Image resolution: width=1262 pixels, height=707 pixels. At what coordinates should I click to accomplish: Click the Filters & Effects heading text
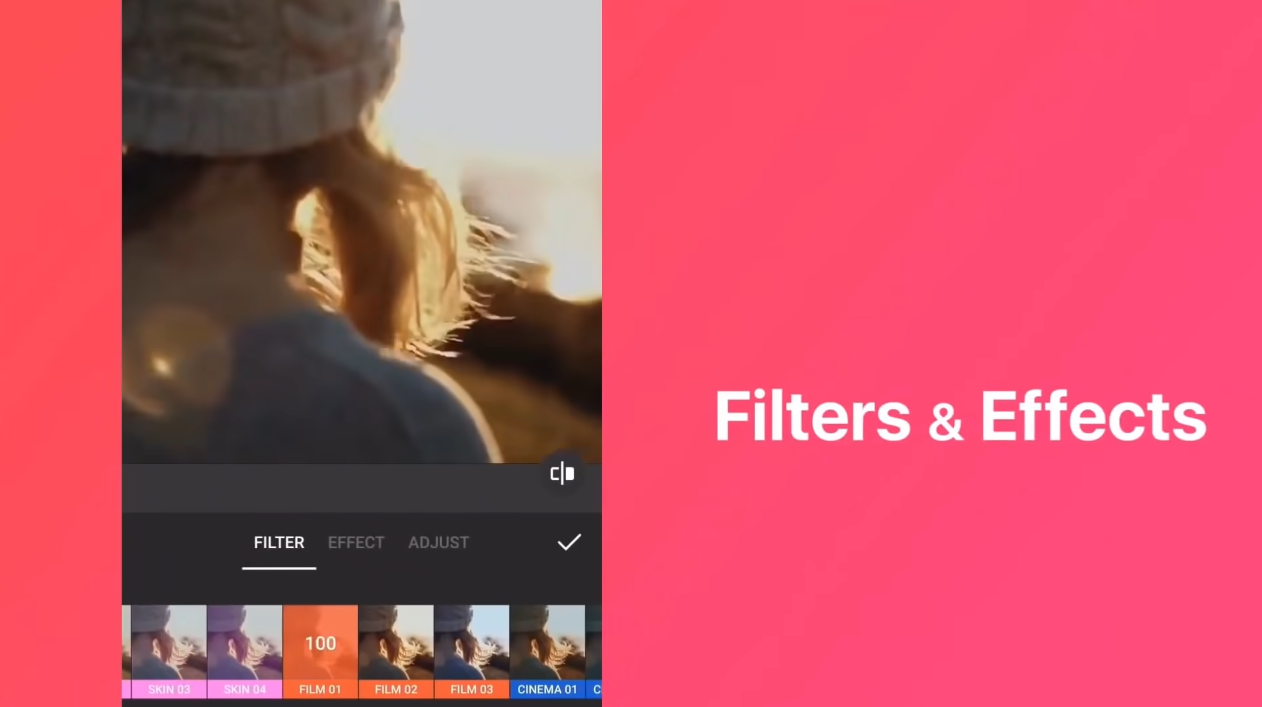[x=959, y=416]
